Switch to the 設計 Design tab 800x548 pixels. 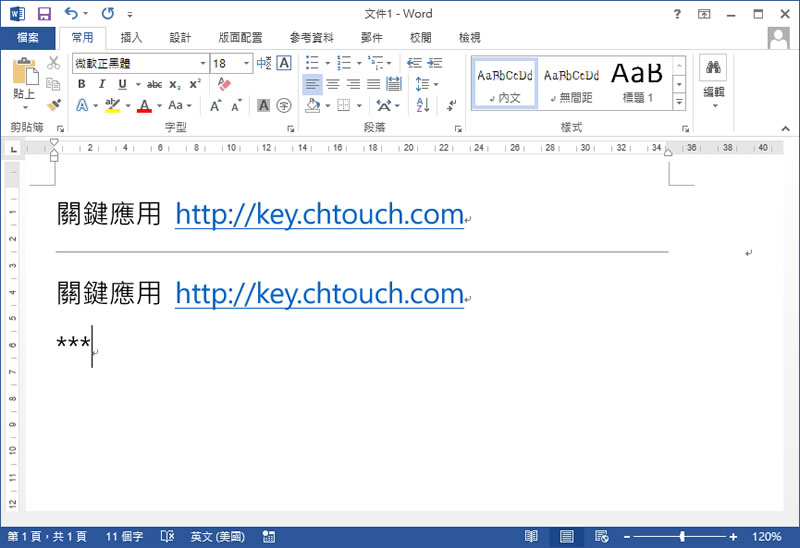[180, 38]
